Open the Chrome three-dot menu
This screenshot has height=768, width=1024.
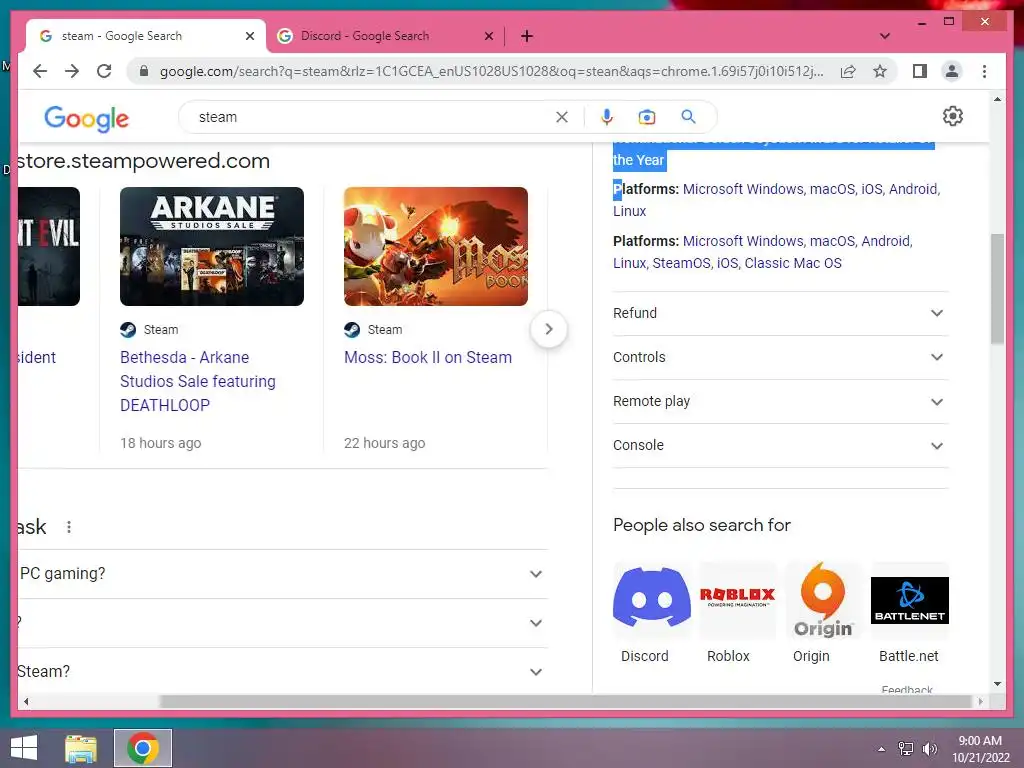(x=984, y=71)
